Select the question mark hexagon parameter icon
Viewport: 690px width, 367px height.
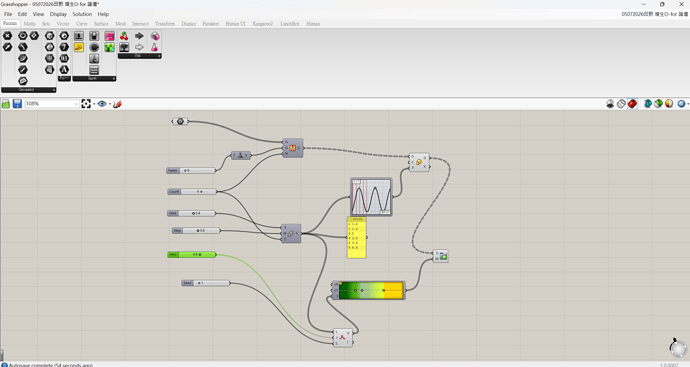pyautogui.click(x=64, y=47)
